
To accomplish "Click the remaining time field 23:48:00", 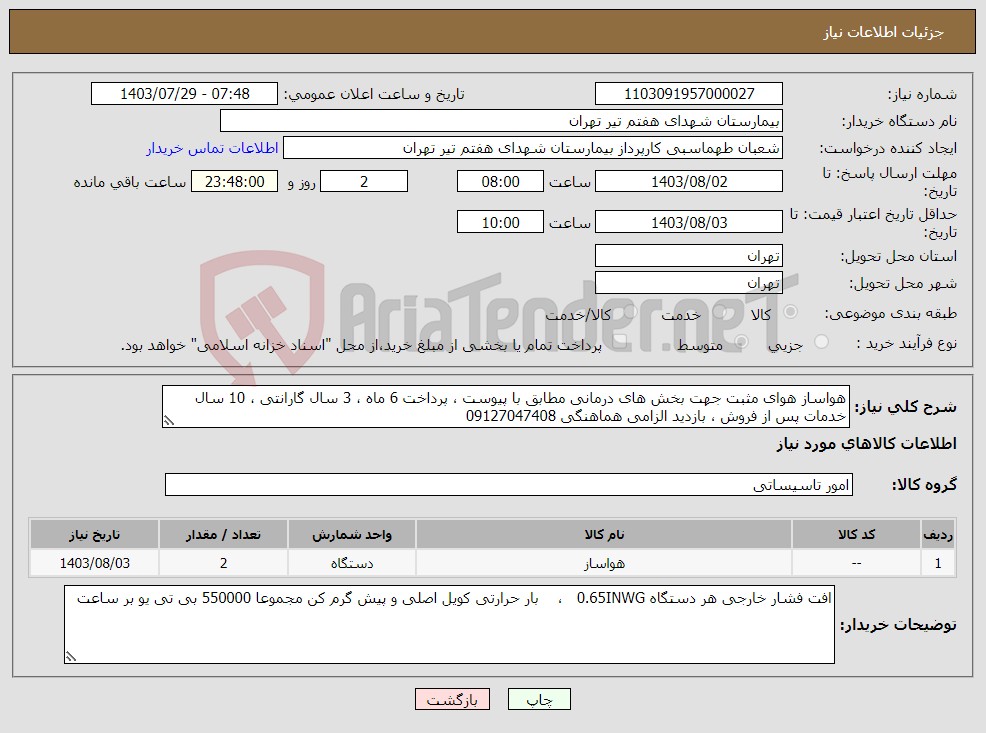I will [x=235, y=182].
